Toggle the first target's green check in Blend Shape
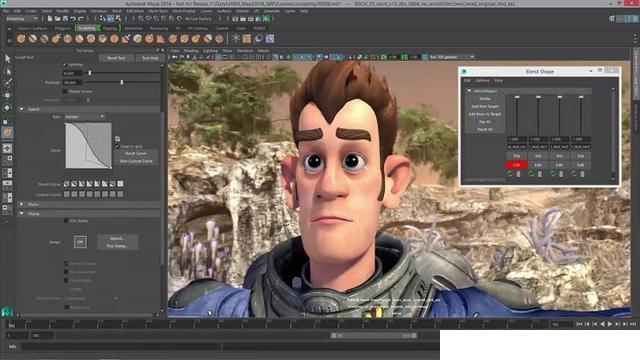 tap(510, 174)
